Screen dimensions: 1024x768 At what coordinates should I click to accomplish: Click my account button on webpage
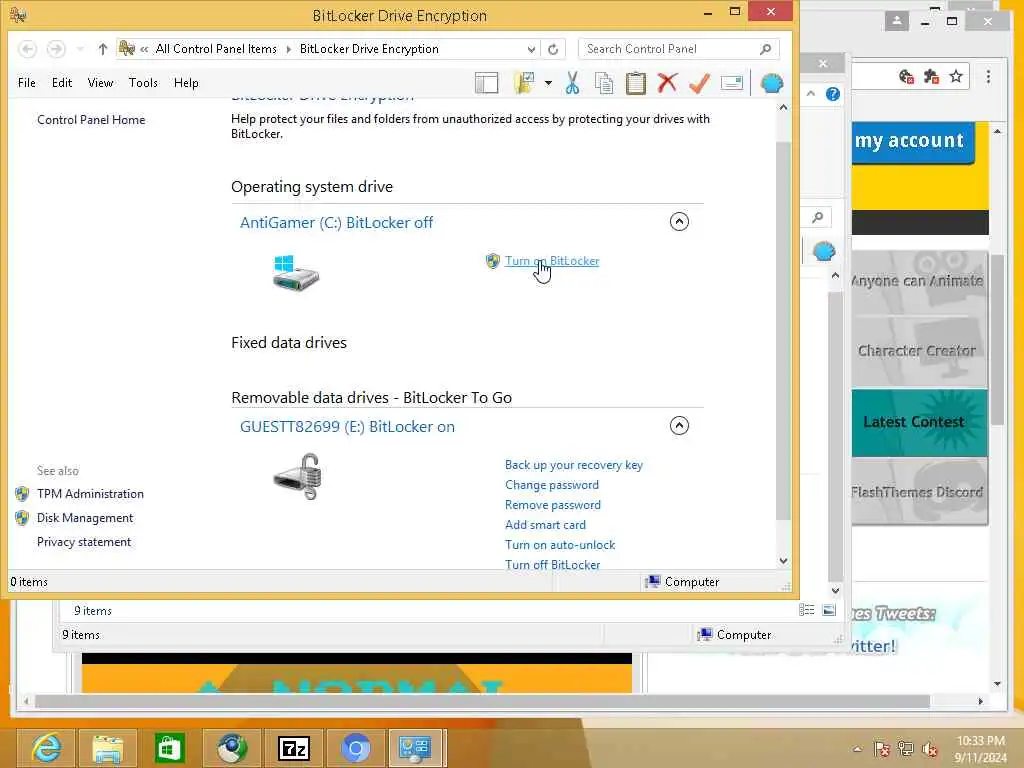[x=913, y=142]
